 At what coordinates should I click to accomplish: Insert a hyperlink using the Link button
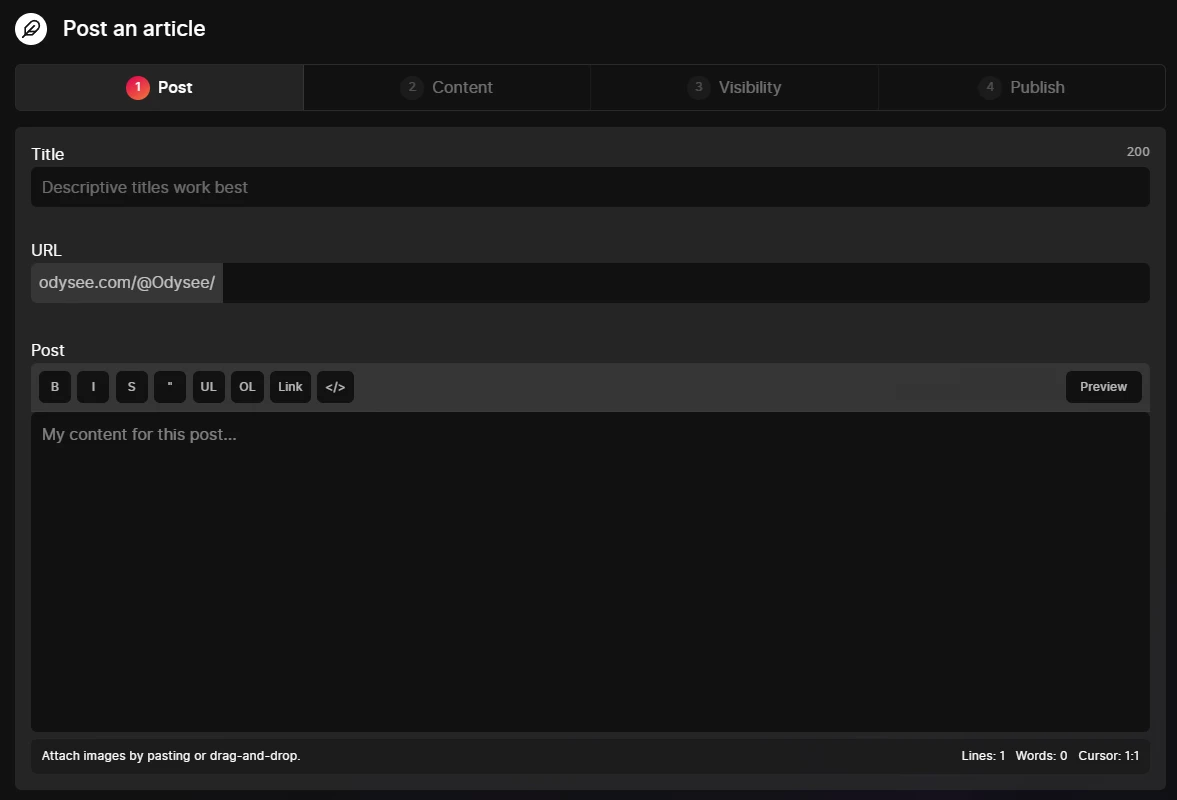pyautogui.click(x=290, y=387)
